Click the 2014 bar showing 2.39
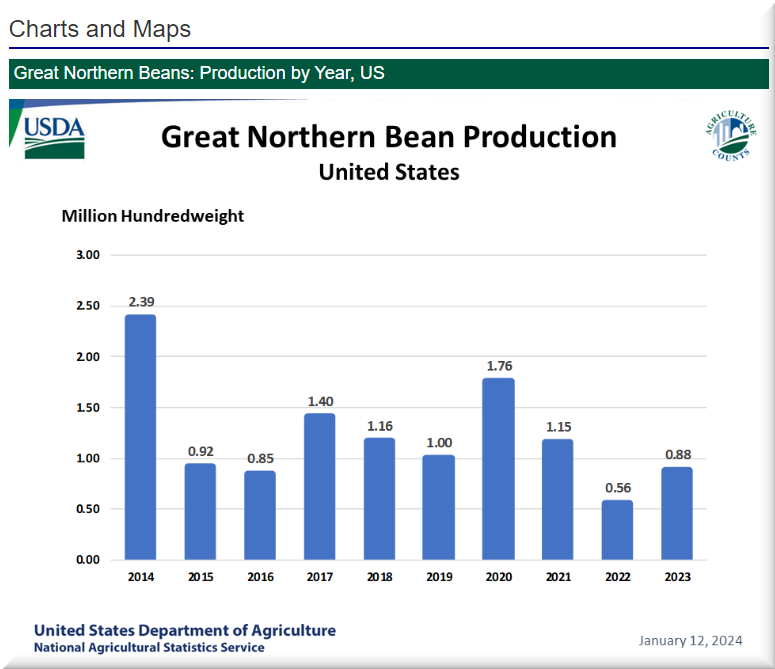Viewport: 775px width, 669px height. (x=140, y=437)
